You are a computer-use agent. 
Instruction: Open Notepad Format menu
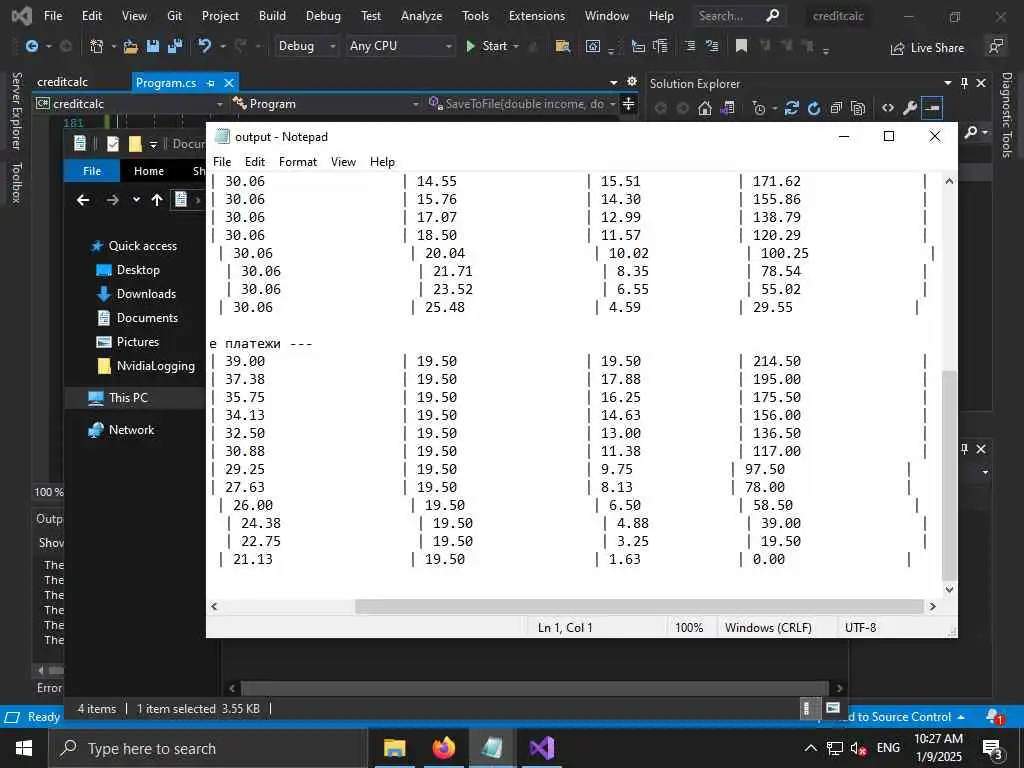pos(298,162)
